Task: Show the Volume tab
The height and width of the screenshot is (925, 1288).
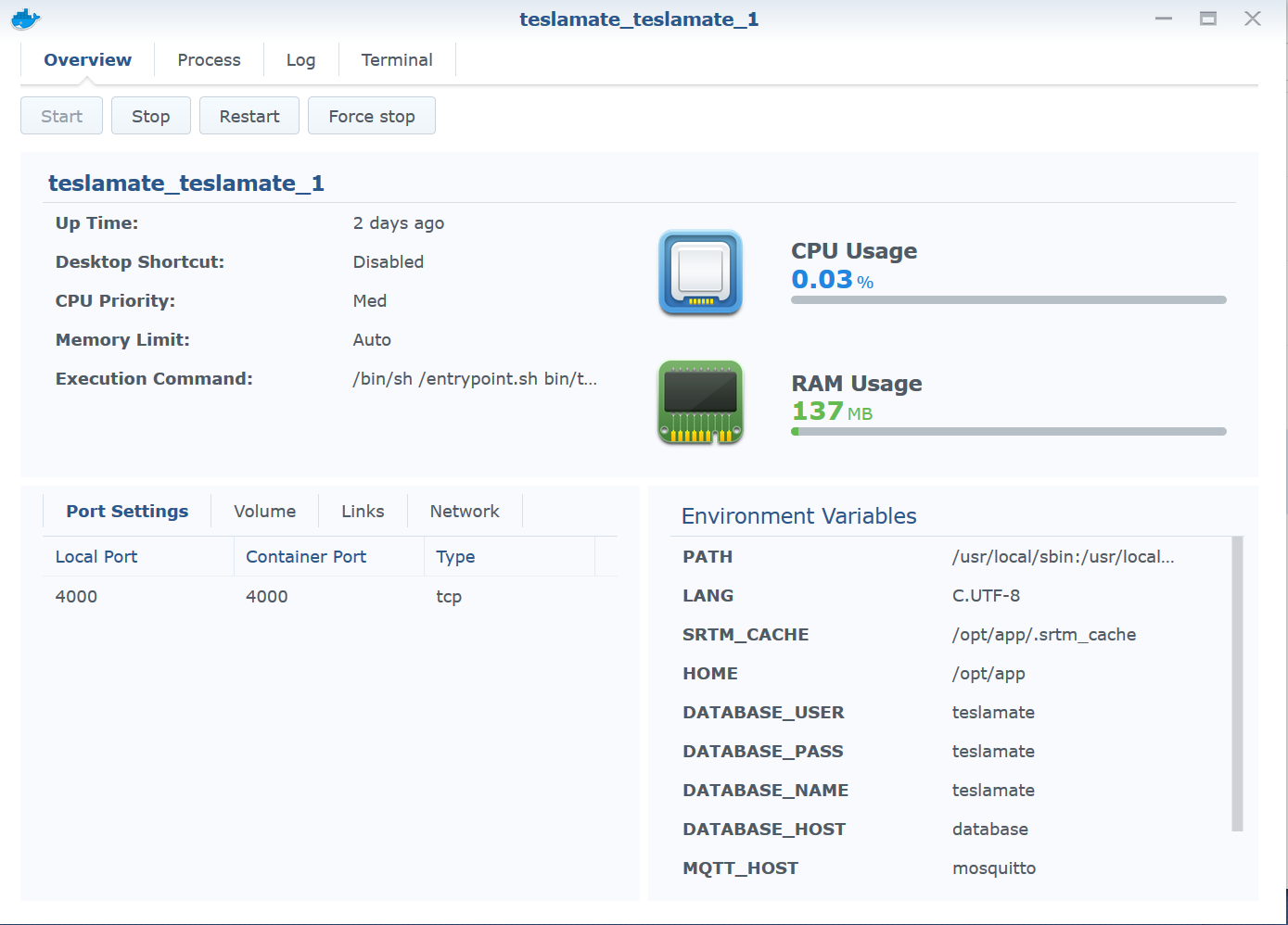Action: tap(264, 512)
